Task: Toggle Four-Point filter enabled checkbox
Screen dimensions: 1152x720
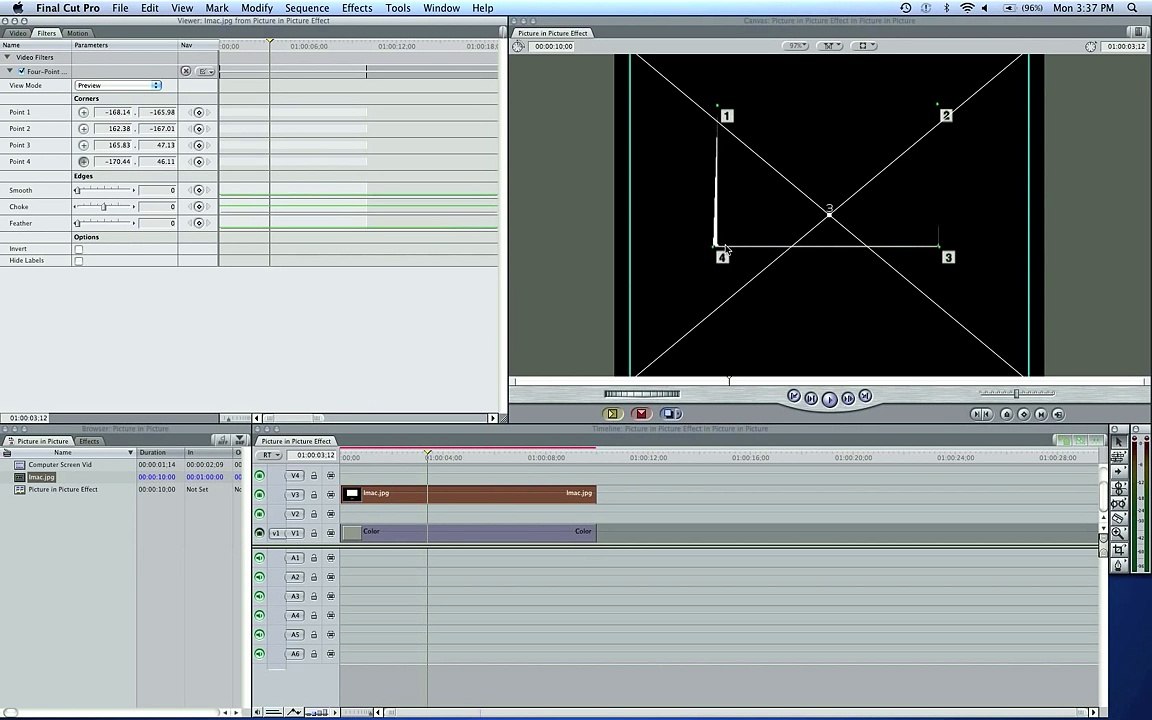Action: tap(21, 71)
